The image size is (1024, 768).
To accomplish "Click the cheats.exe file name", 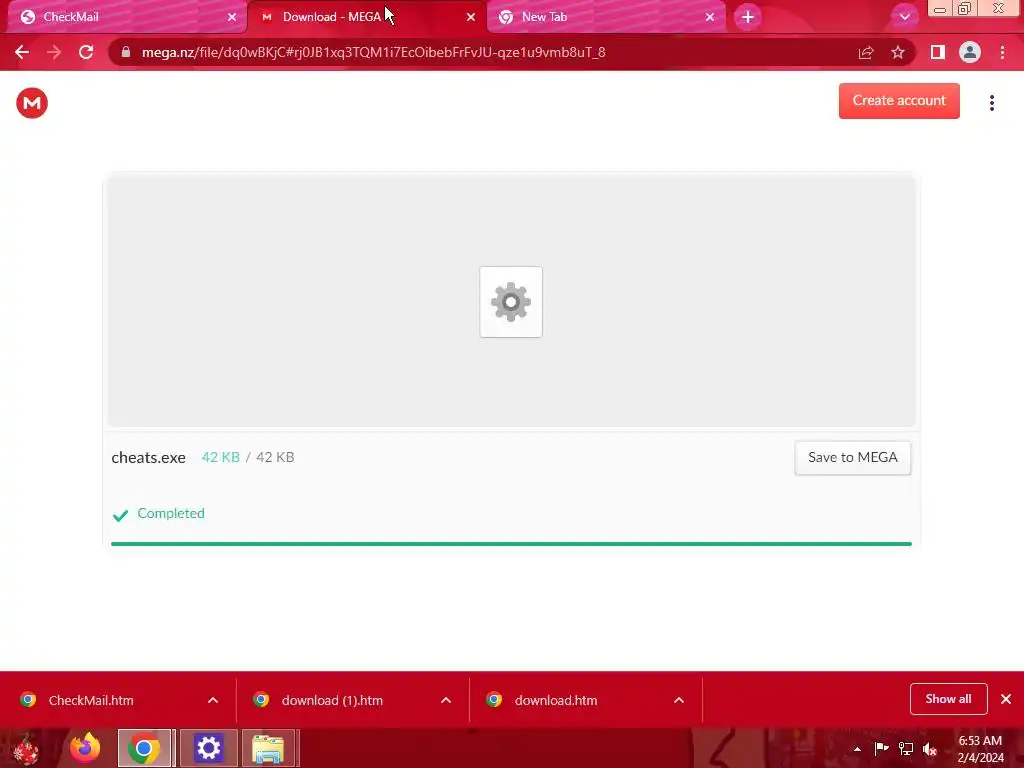I will 148,457.
